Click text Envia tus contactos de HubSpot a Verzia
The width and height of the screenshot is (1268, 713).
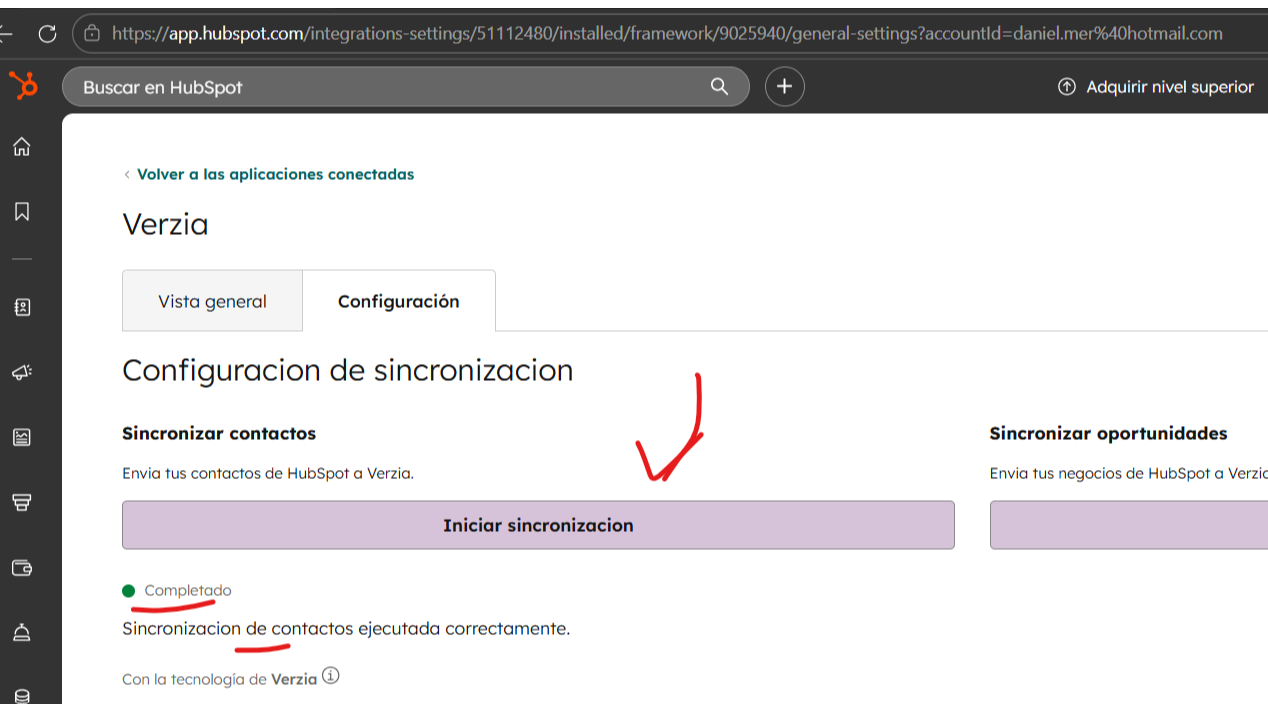(268, 473)
